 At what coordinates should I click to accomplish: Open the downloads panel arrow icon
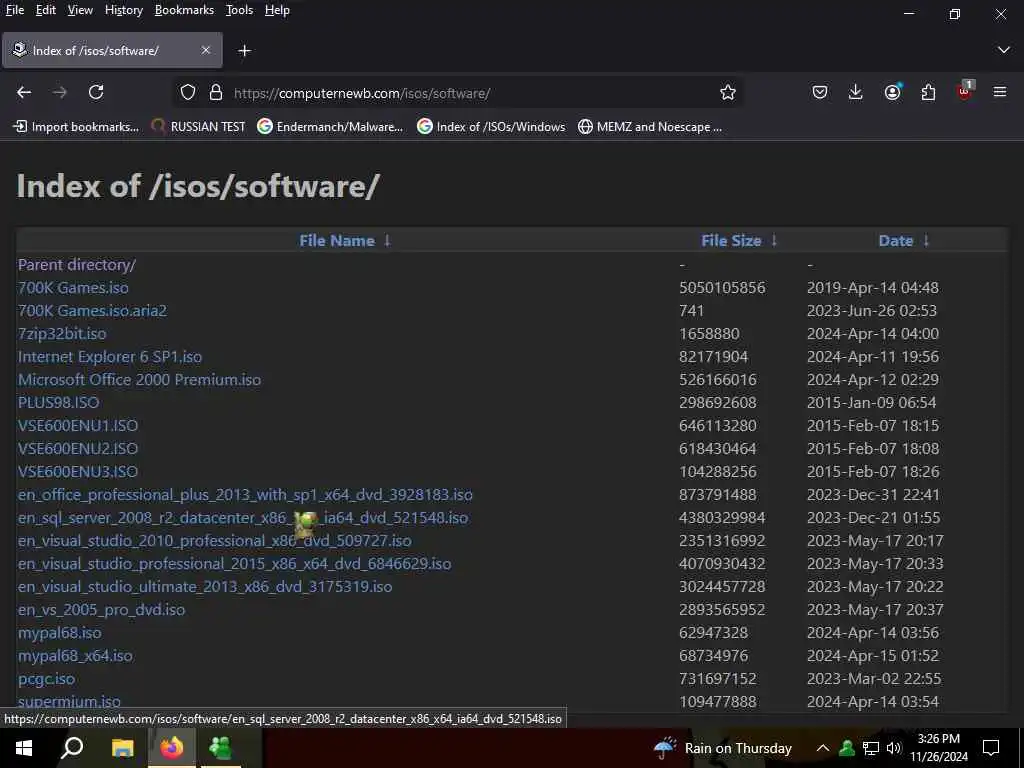pyautogui.click(x=856, y=93)
